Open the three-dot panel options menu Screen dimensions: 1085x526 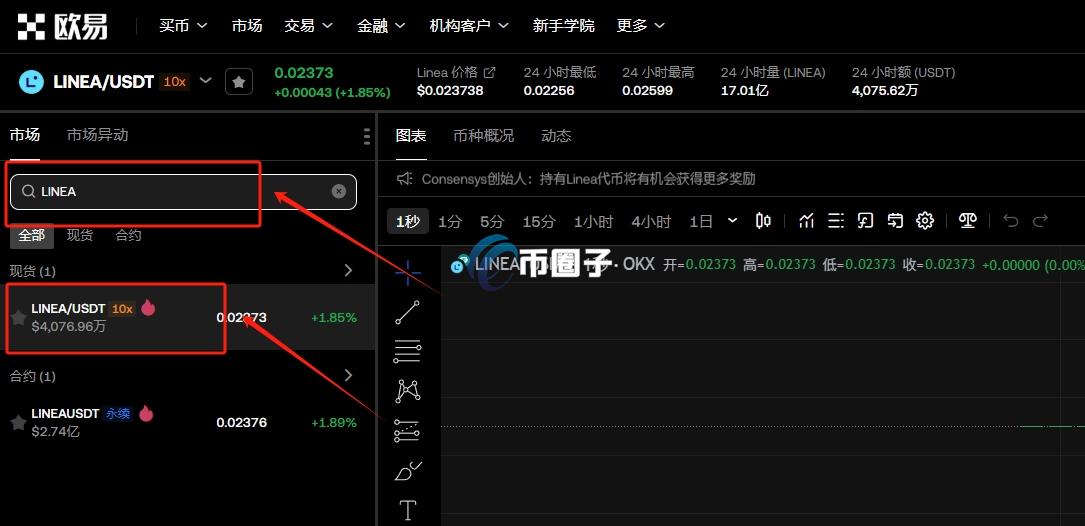click(x=367, y=136)
